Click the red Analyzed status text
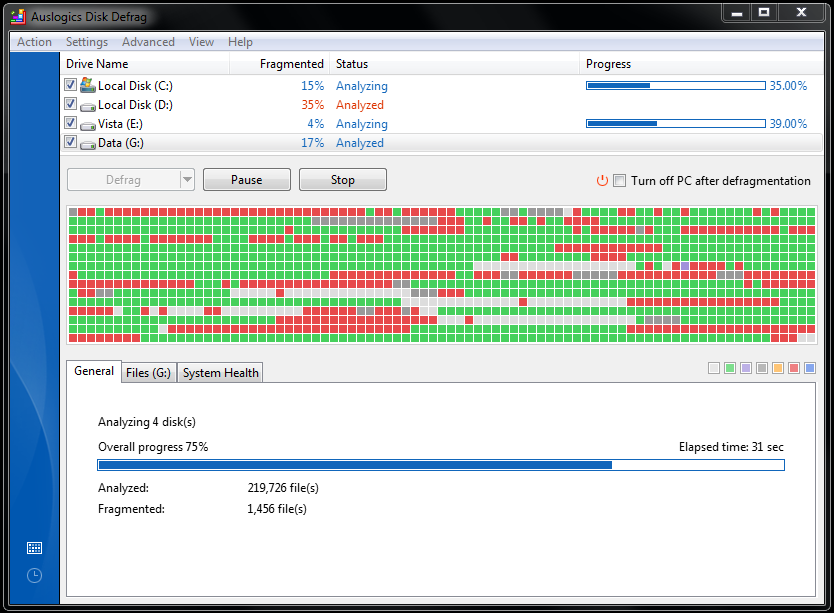 point(360,105)
